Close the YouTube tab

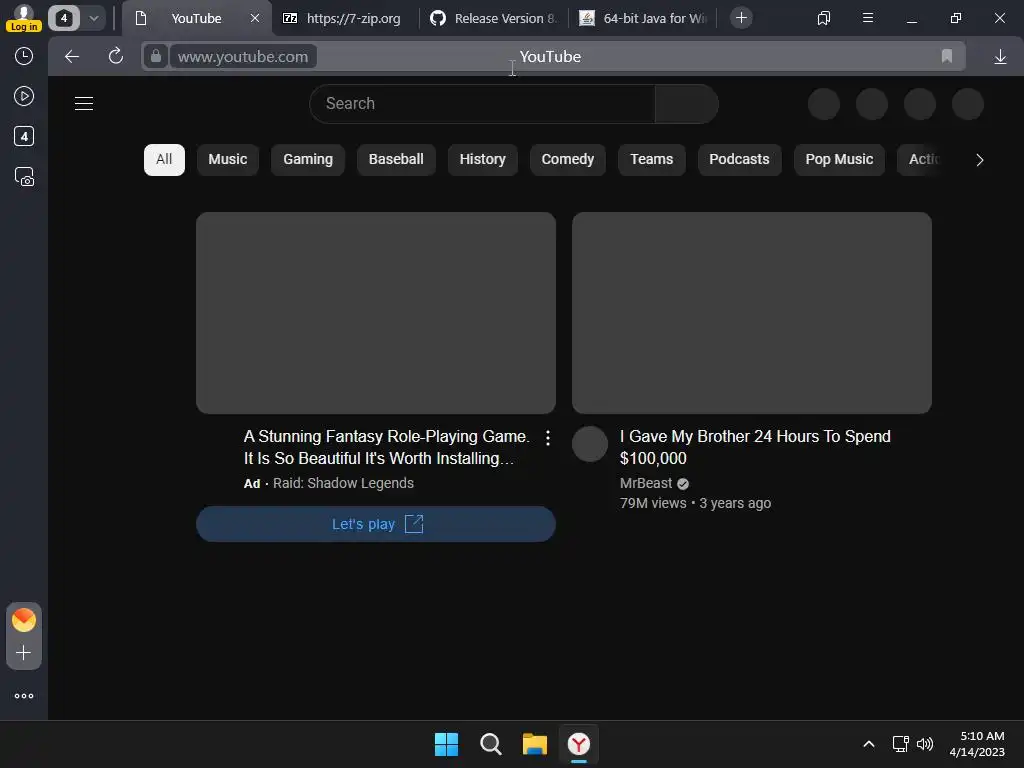pyautogui.click(x=255, y=18)
